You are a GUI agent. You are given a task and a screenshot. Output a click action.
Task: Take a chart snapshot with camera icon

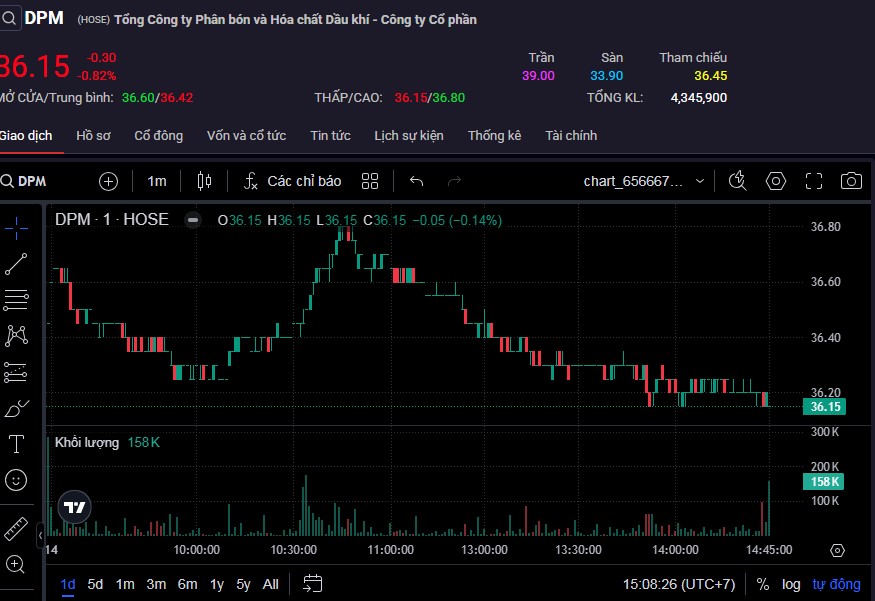851,181
